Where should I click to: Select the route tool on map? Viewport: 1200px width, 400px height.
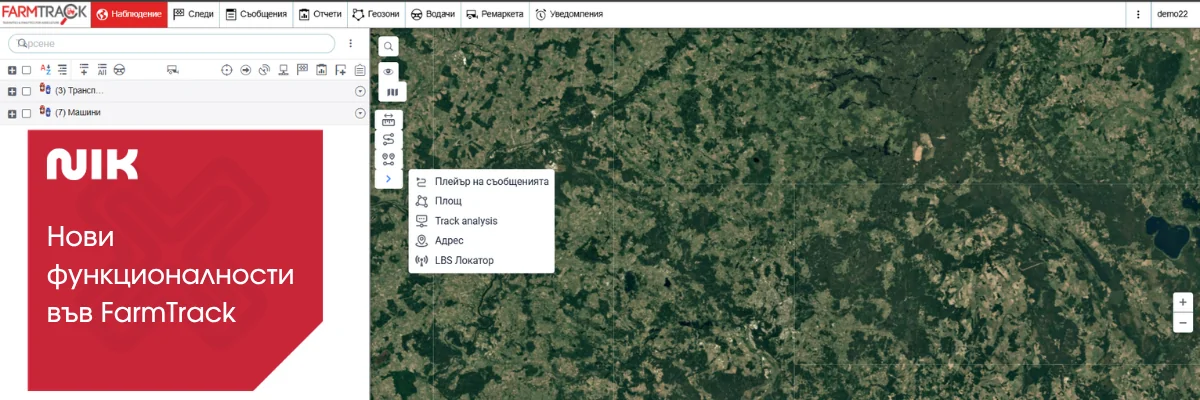388,139
